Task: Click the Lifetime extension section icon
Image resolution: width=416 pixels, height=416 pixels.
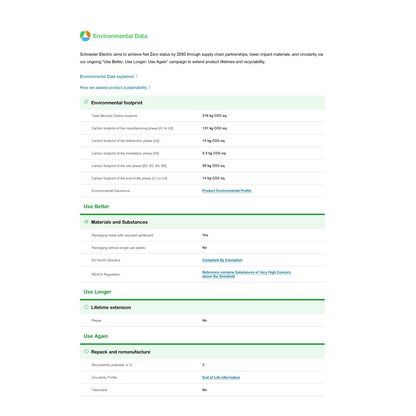Action: pyautogui.click(x=86, y=307)
